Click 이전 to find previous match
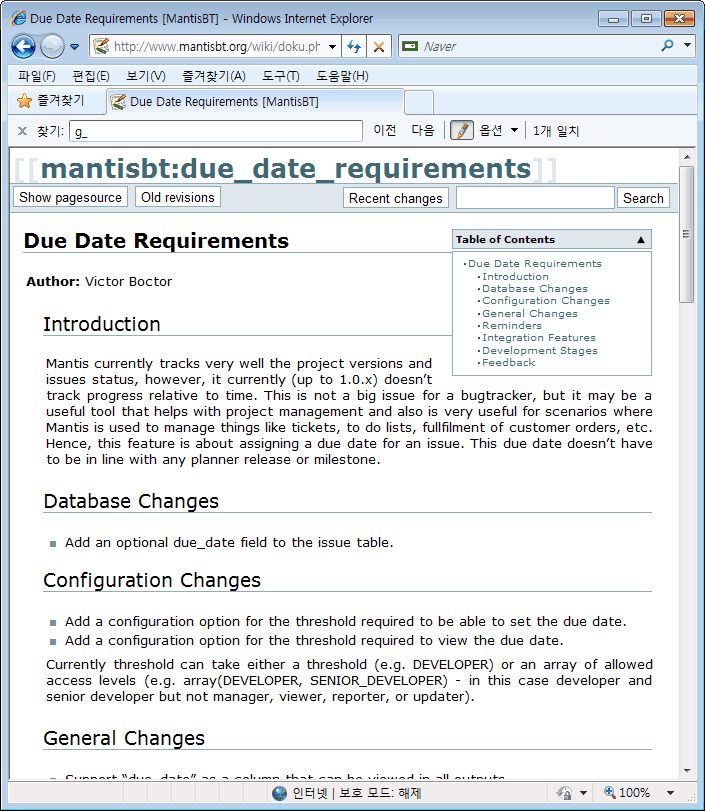Image resolution: width=705 pixels, height=811 pixels. (385, 130)
